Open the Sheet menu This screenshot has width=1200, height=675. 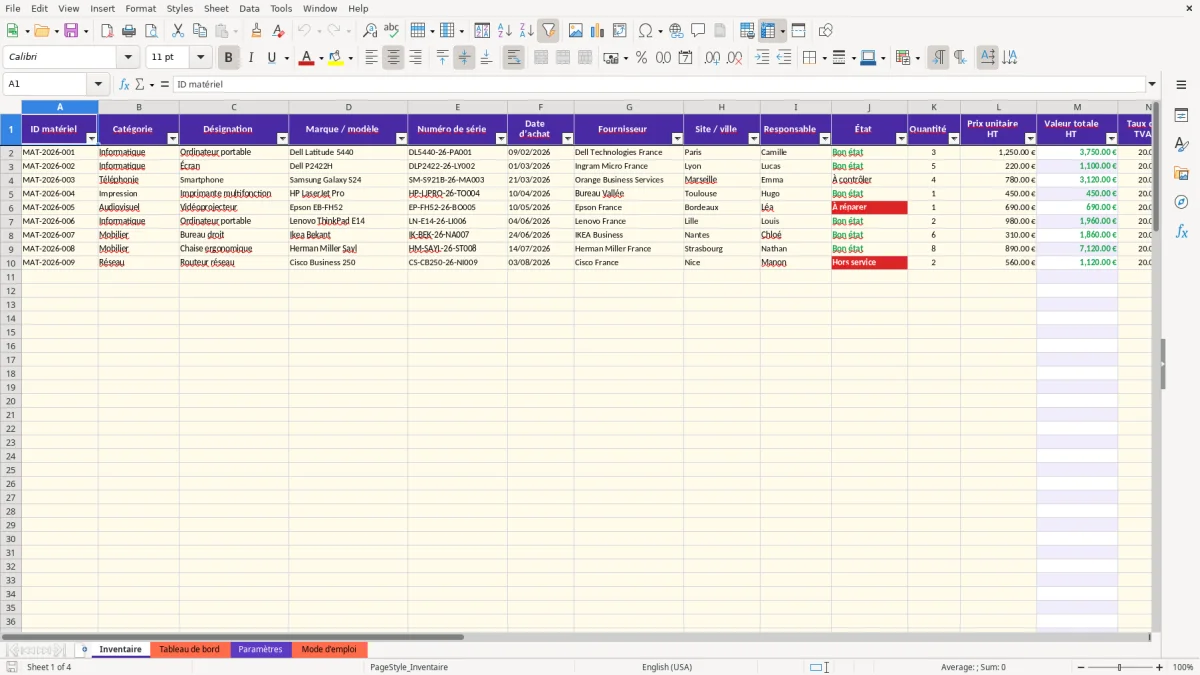216,8
